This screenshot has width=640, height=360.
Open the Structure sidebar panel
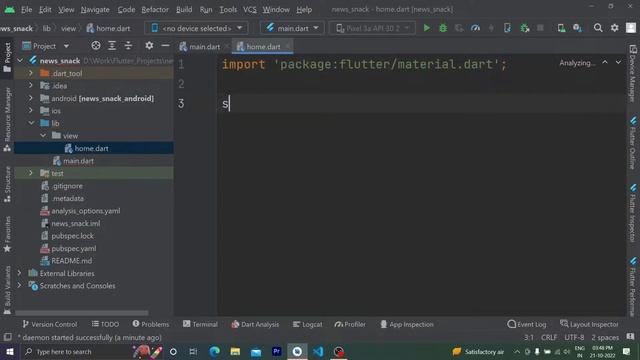7,184
